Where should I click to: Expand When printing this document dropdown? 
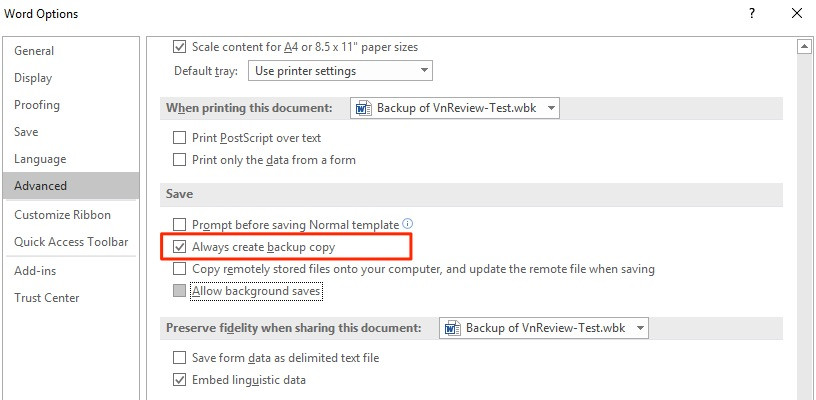coord(455,108)
